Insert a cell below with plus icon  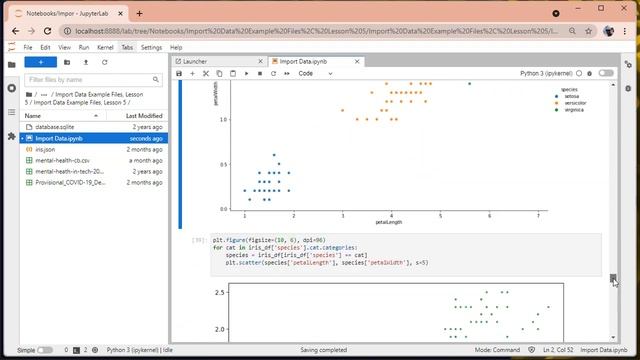pos(192,73)
